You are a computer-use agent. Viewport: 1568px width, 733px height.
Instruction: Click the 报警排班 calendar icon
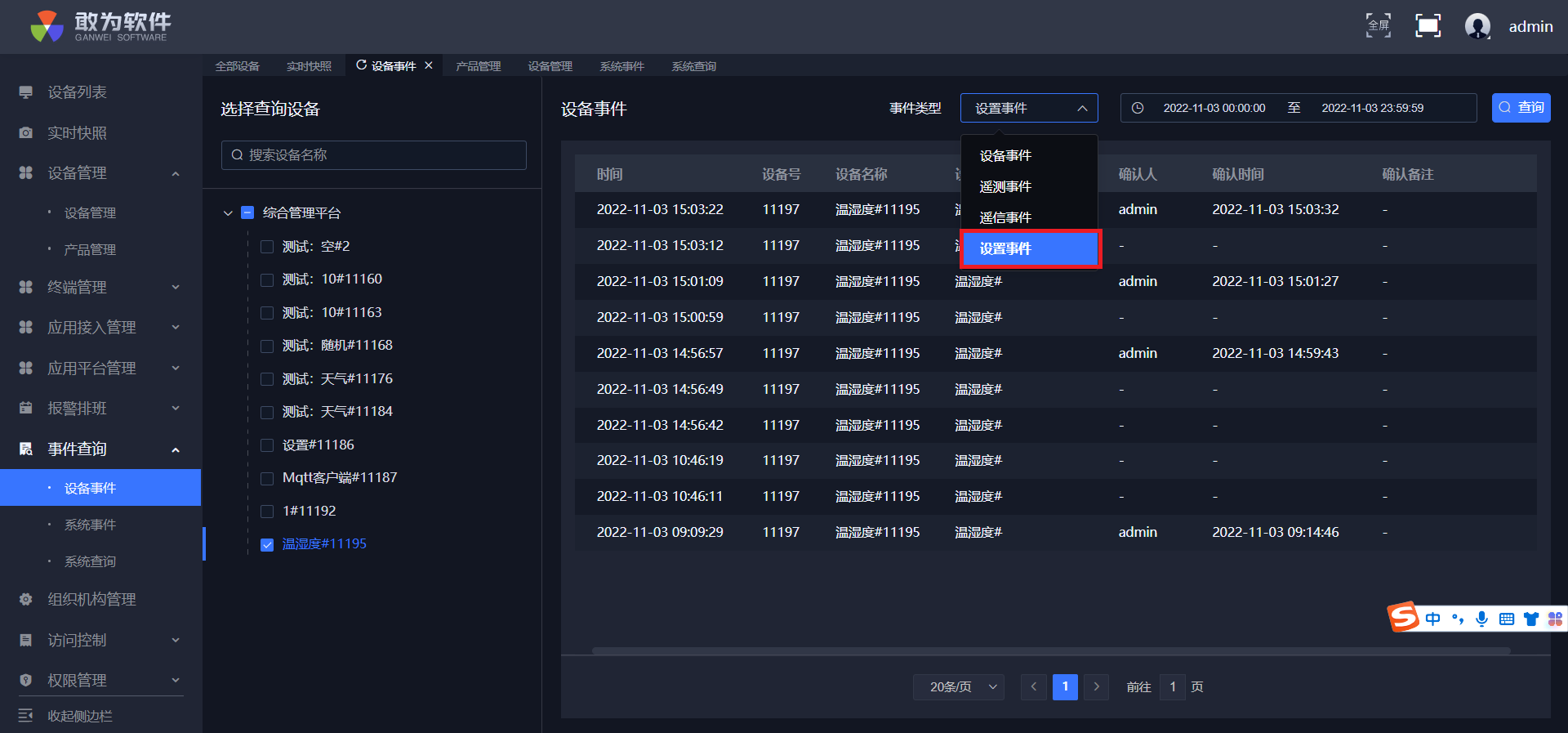(26, 408)
